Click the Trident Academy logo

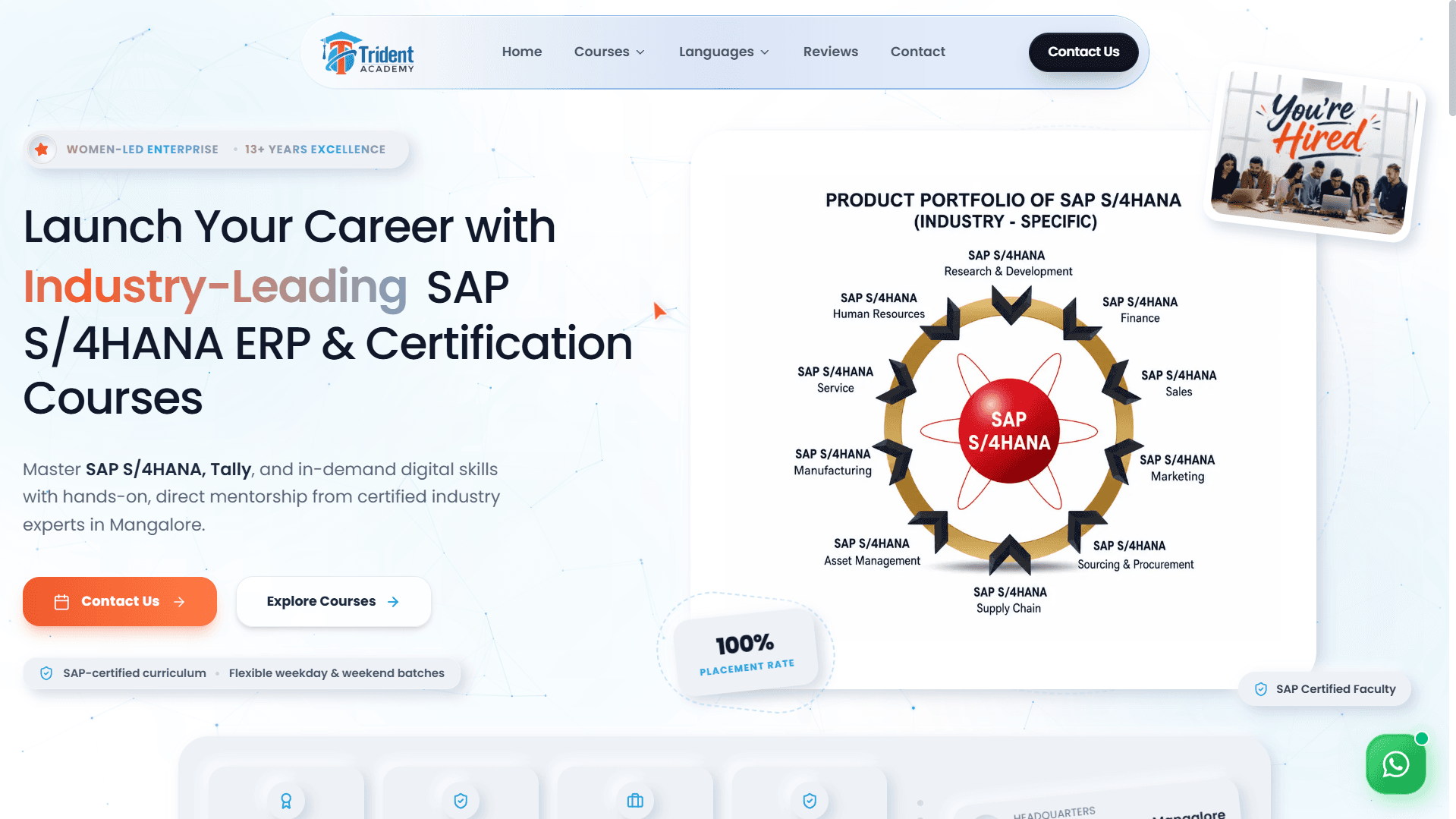368,52
